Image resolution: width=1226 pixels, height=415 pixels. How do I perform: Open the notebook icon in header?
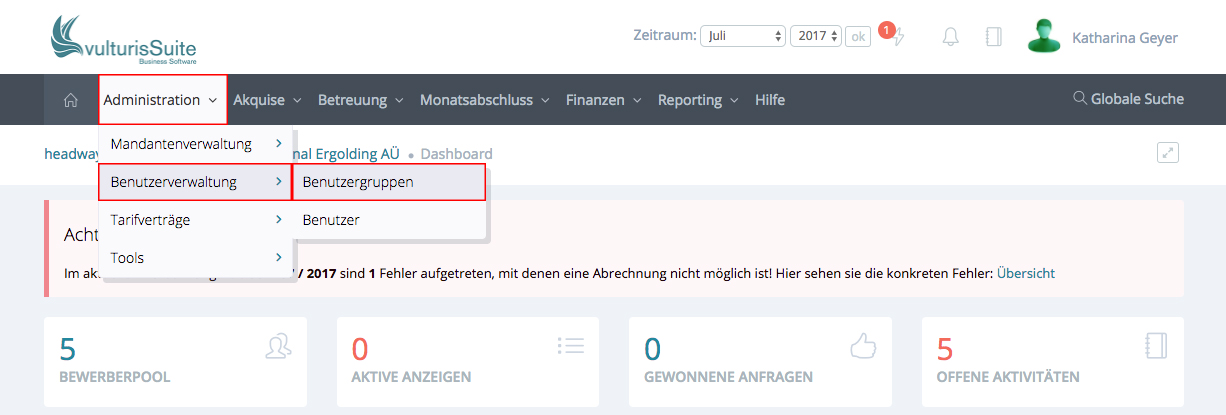[993, 37]
